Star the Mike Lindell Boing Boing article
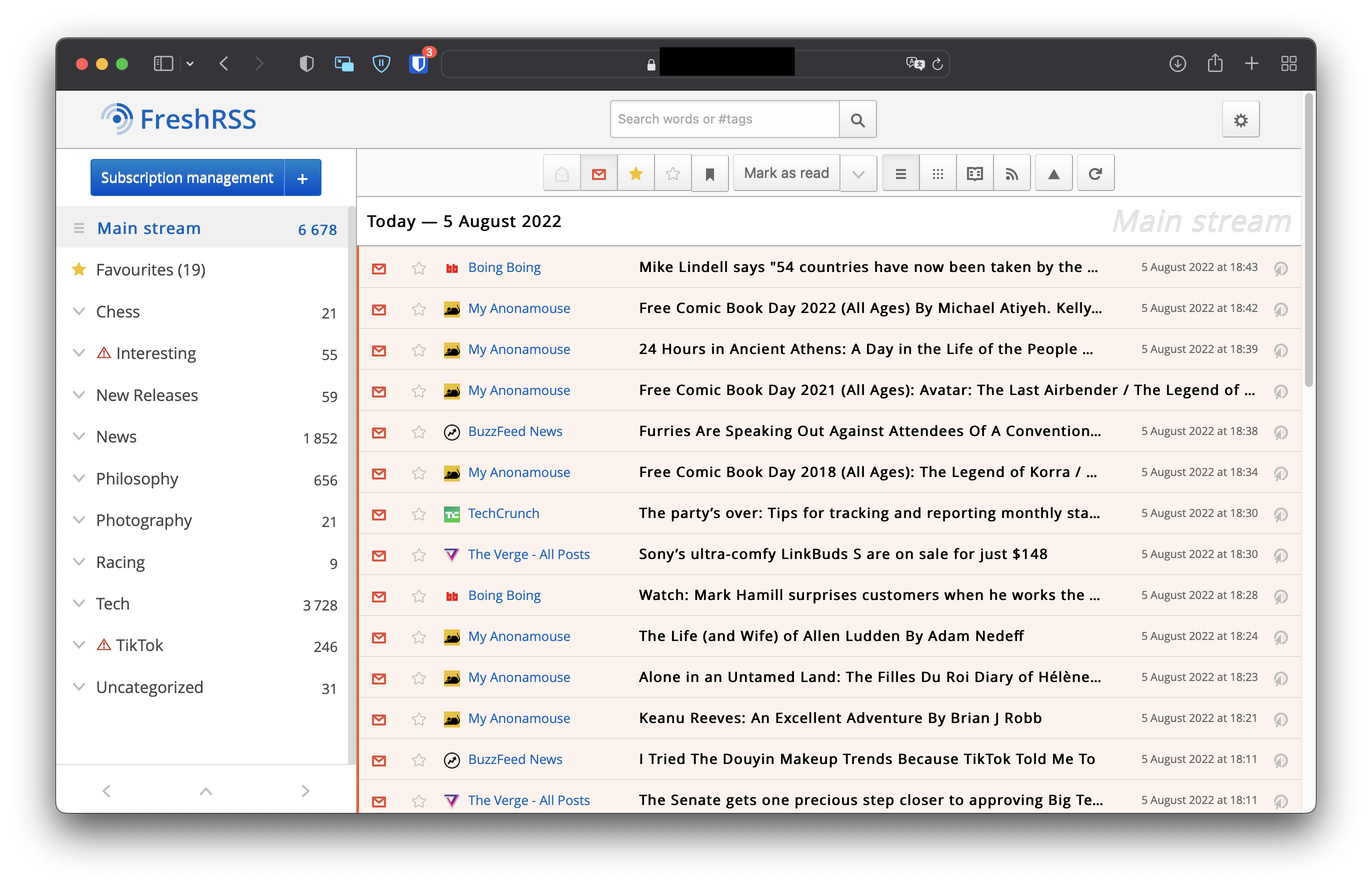 point(418,268)
